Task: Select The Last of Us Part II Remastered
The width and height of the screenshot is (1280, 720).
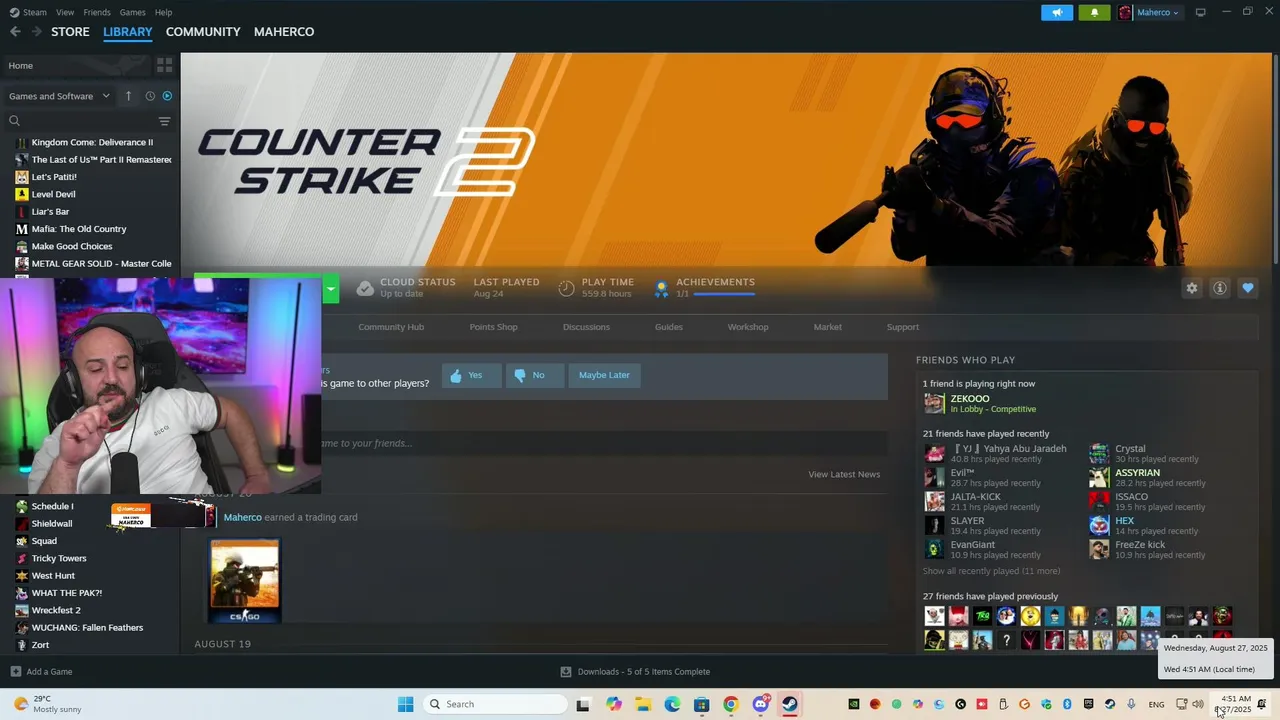Action: [x=92, y=160]
